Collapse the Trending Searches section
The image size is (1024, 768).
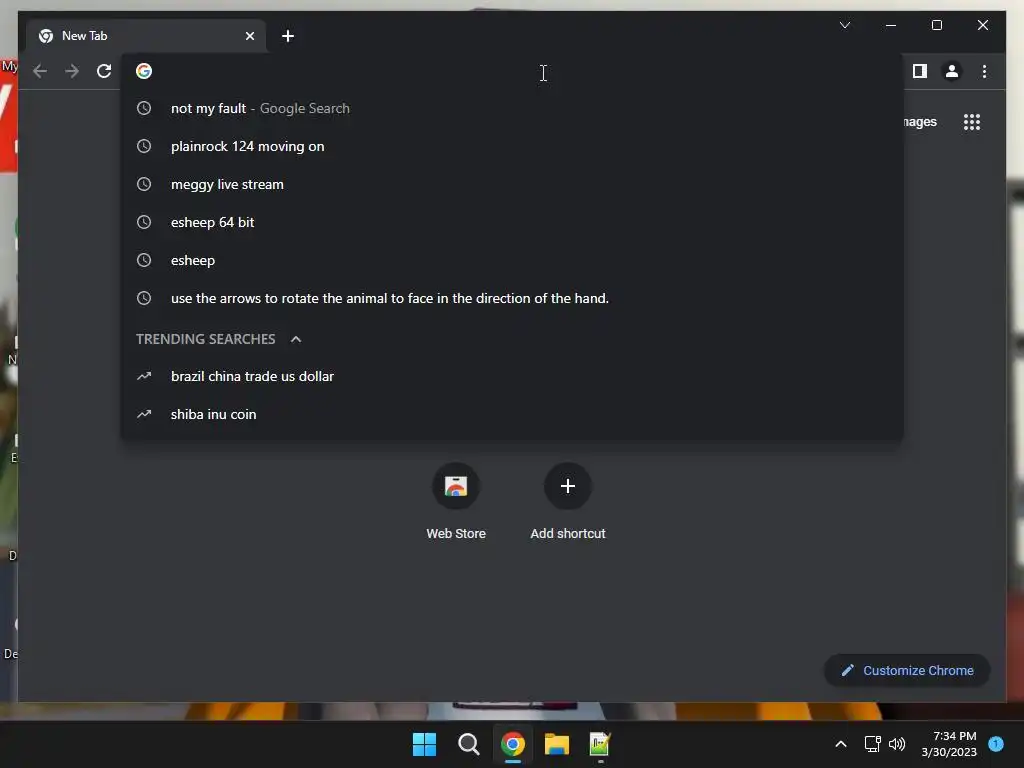(x=296, y=339)
